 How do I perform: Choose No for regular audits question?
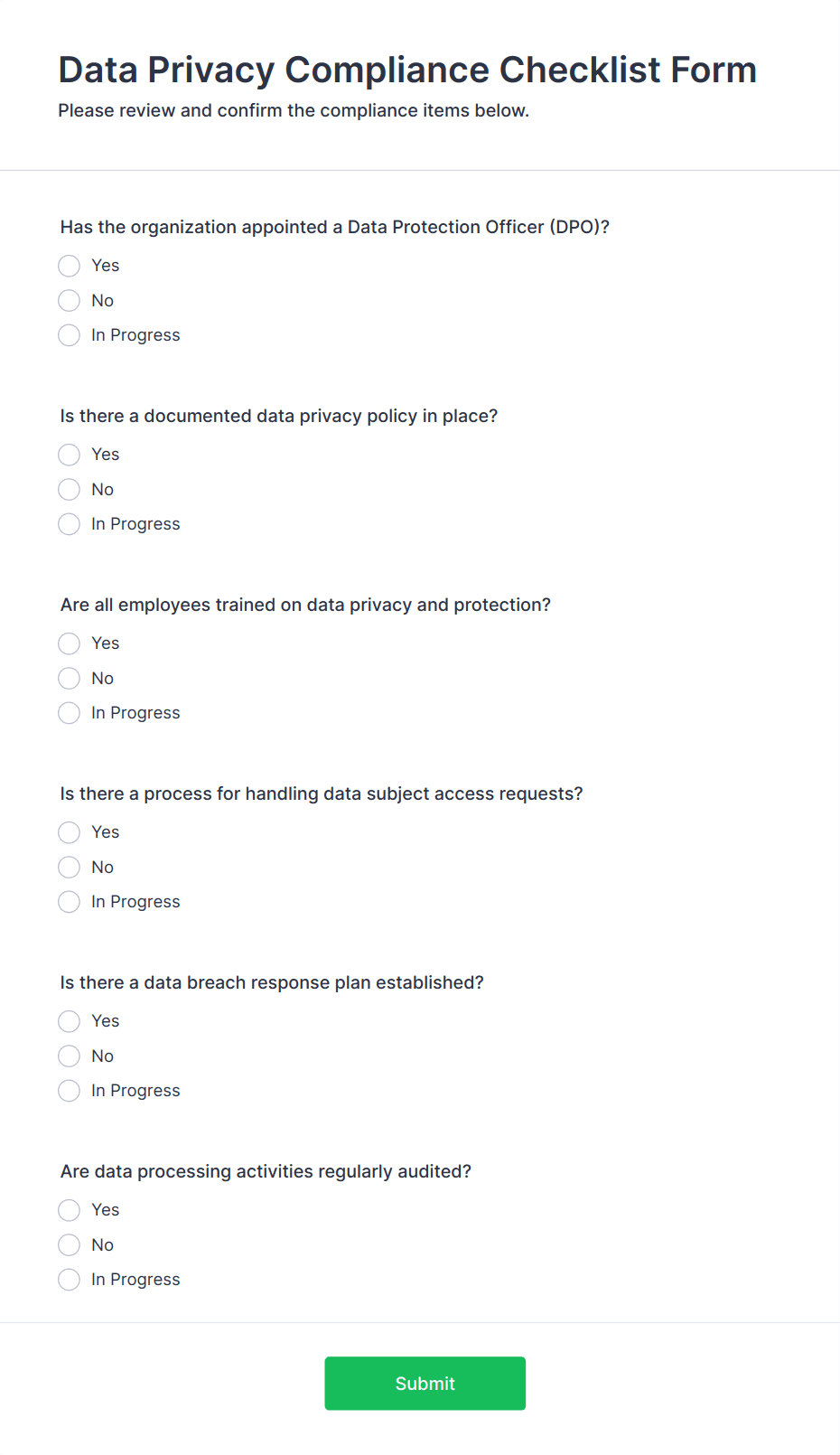pos(69,1244)
